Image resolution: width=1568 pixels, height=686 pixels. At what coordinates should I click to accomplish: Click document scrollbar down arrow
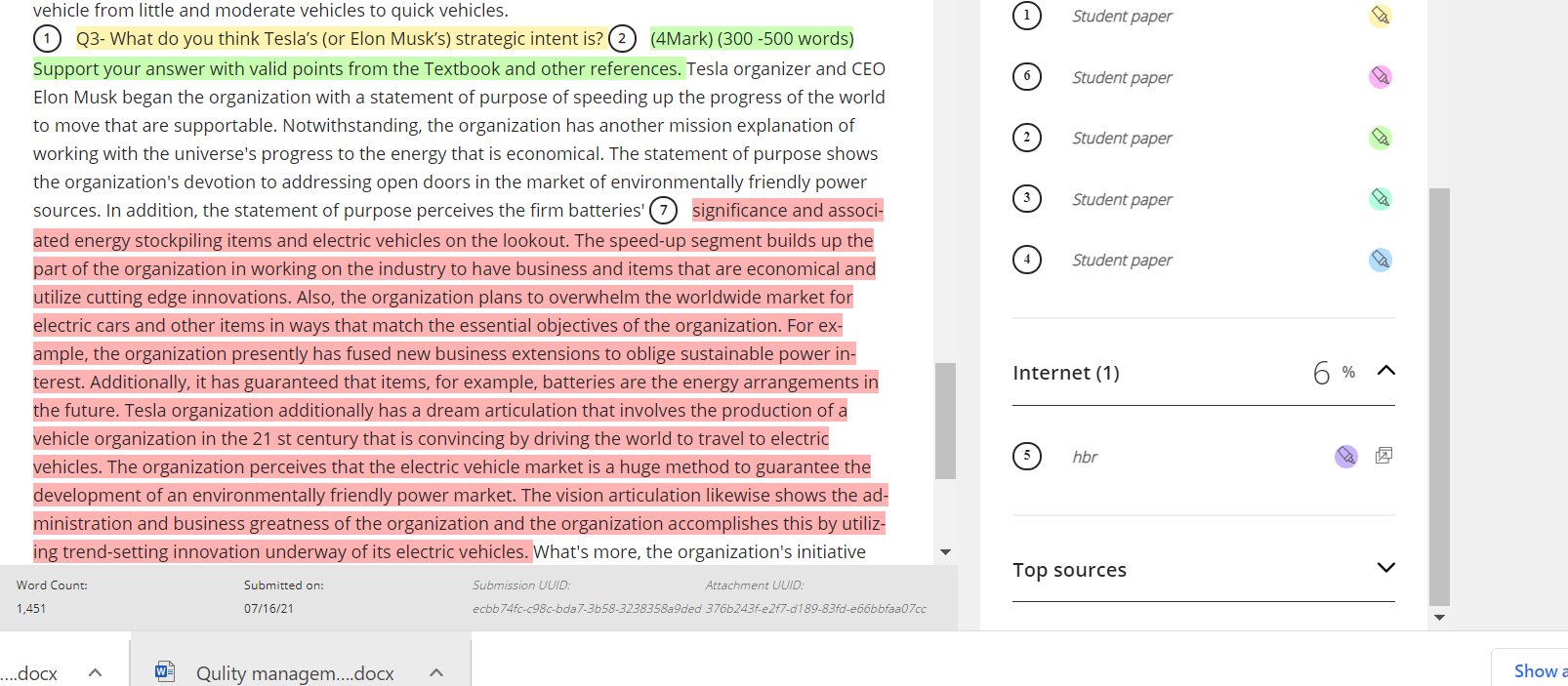(x=945, y=552)
